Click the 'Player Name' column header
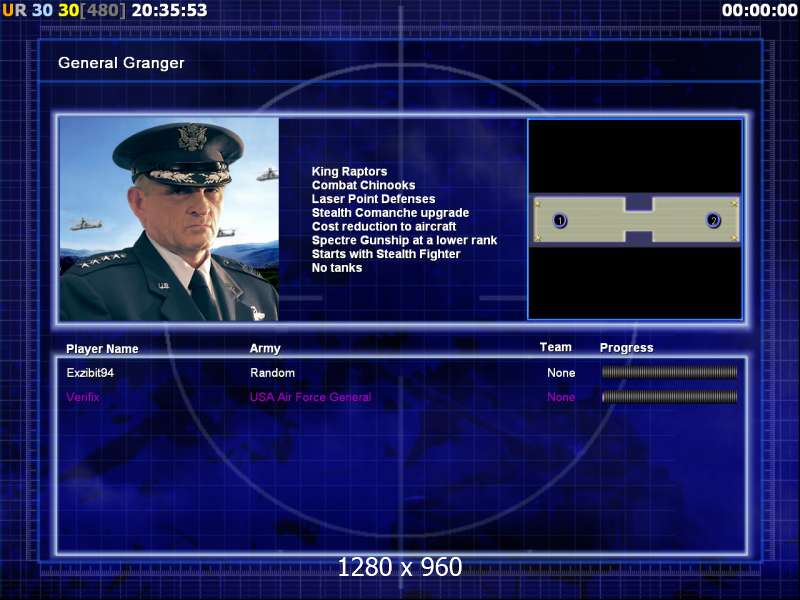The height and width of the screenshot is (600, 800). [x=102, y=348]
